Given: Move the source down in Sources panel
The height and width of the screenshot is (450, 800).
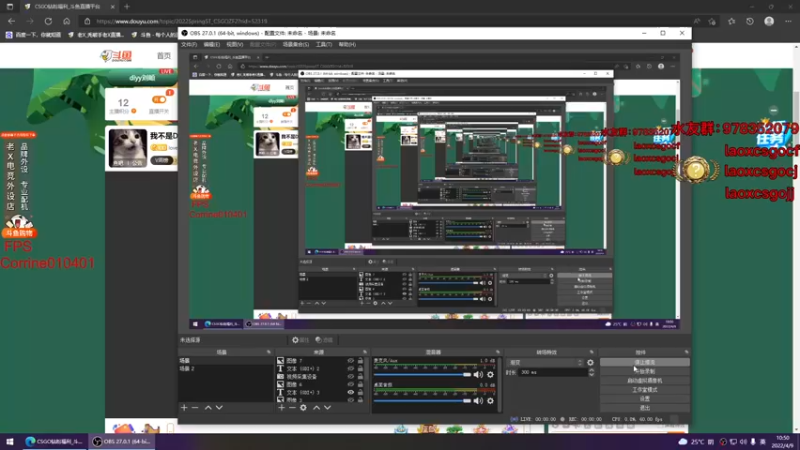Looking at the screenshot, I should (x=328, y=408).
